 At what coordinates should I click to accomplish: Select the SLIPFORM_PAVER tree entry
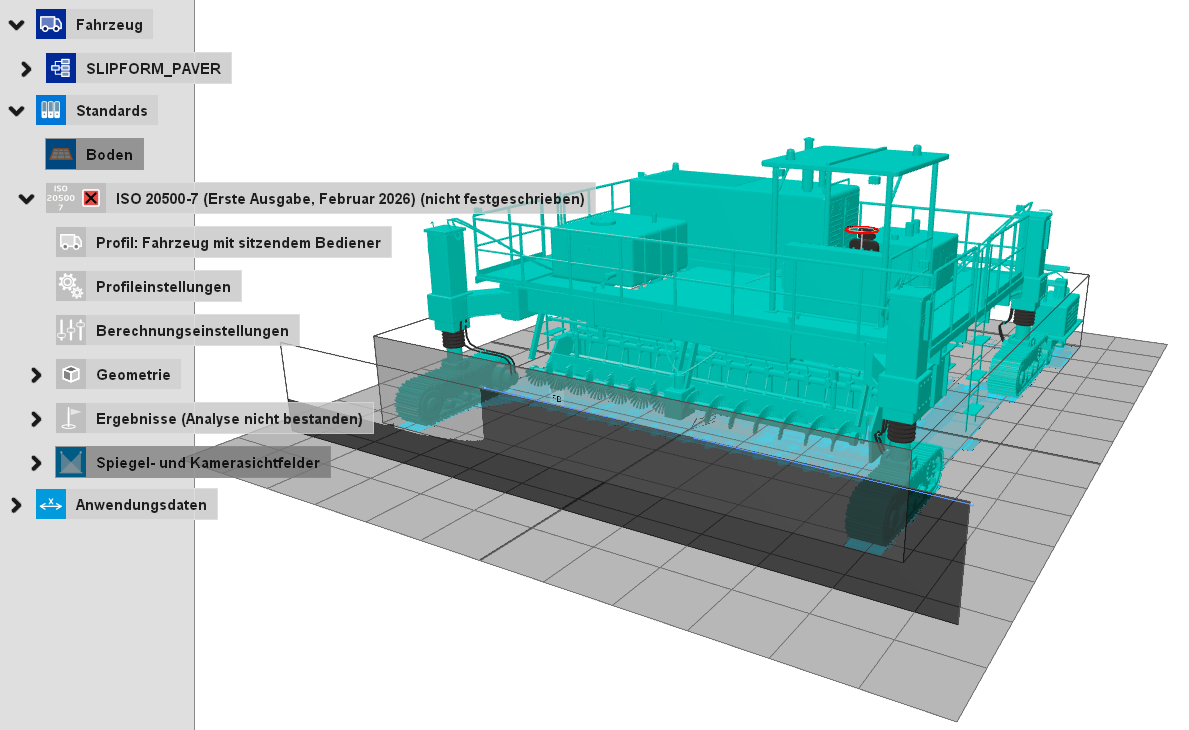pos(153,68)
